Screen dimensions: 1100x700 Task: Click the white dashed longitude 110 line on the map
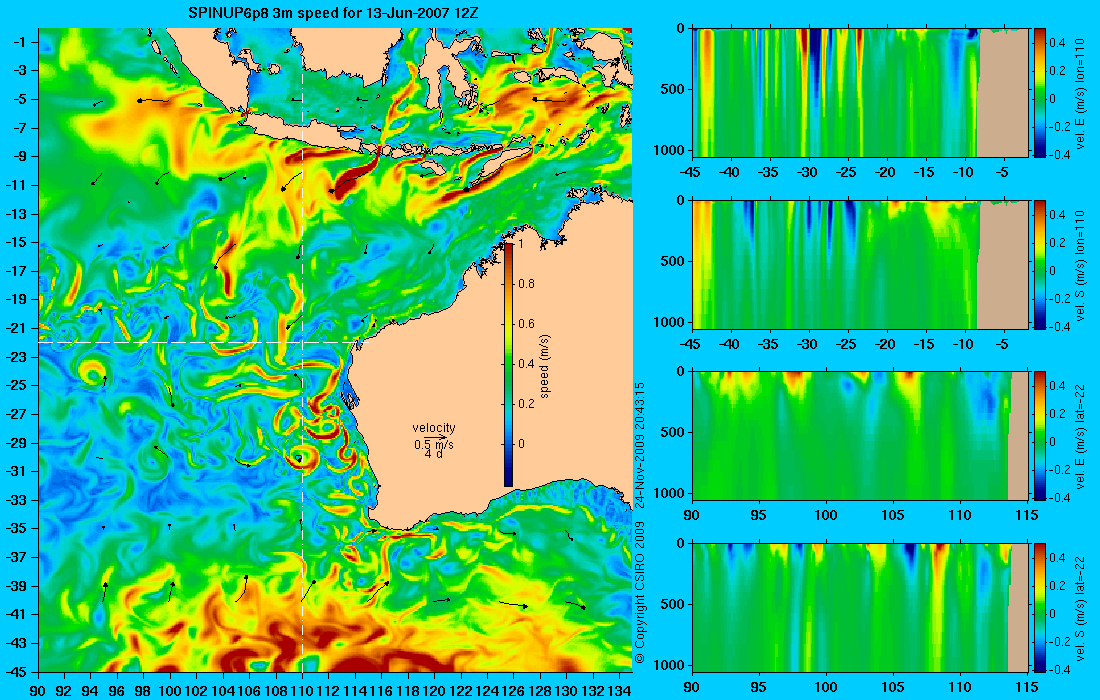point(302,350)
